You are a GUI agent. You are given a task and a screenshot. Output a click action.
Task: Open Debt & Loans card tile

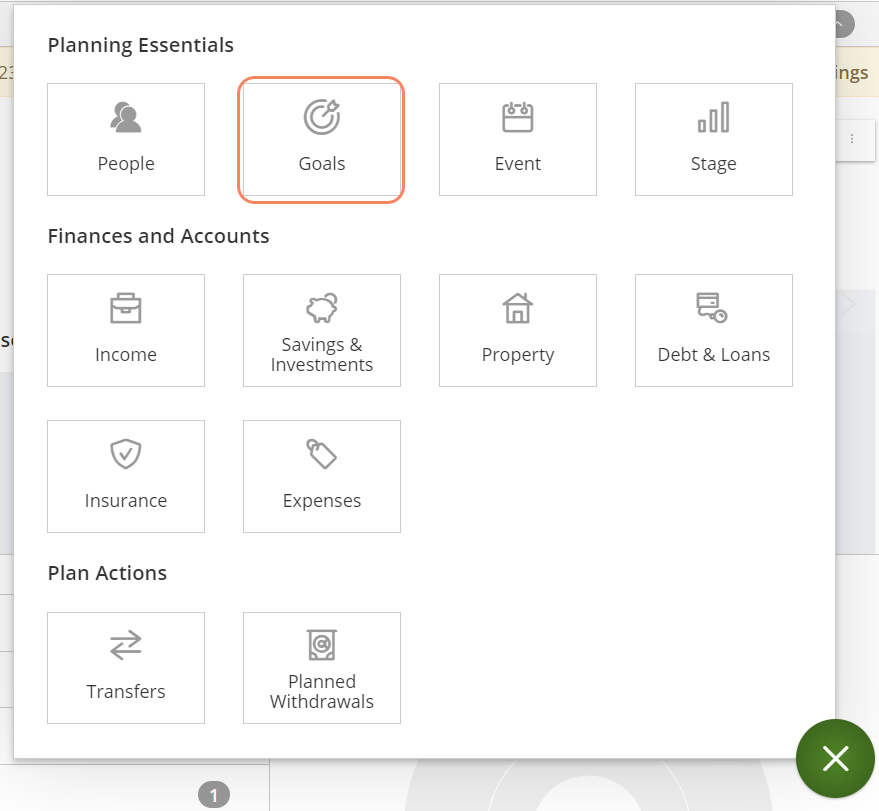pyautogui.click(x=714, y=330)
